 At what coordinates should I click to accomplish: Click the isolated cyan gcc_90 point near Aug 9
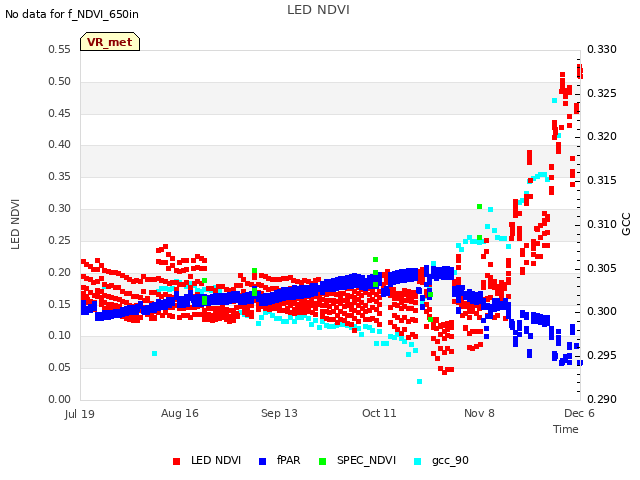pos(154,353)
